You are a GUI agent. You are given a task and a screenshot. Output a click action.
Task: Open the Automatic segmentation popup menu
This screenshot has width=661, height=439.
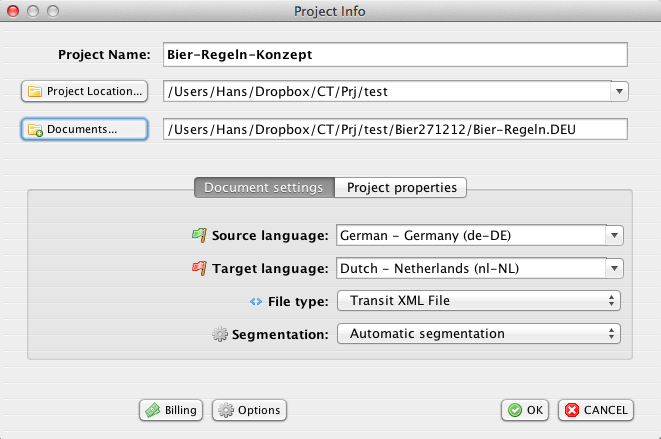[479, 334]
